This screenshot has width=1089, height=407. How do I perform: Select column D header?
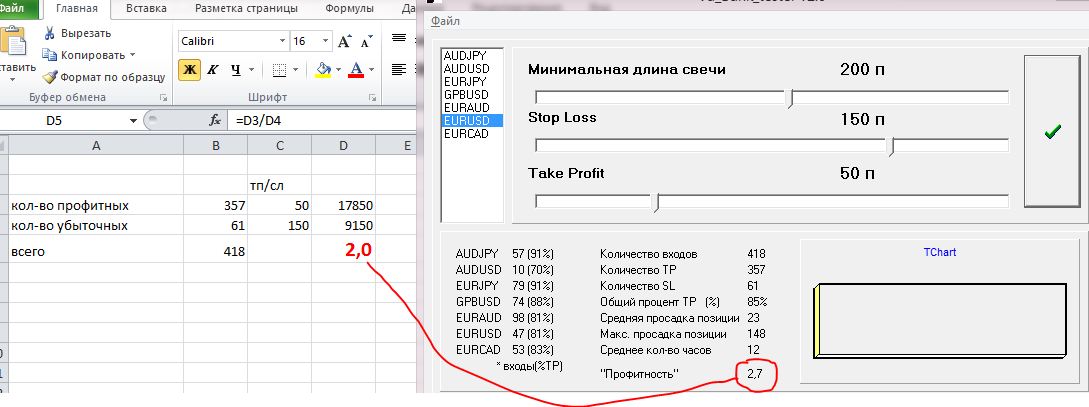click(x=344, y=145)
